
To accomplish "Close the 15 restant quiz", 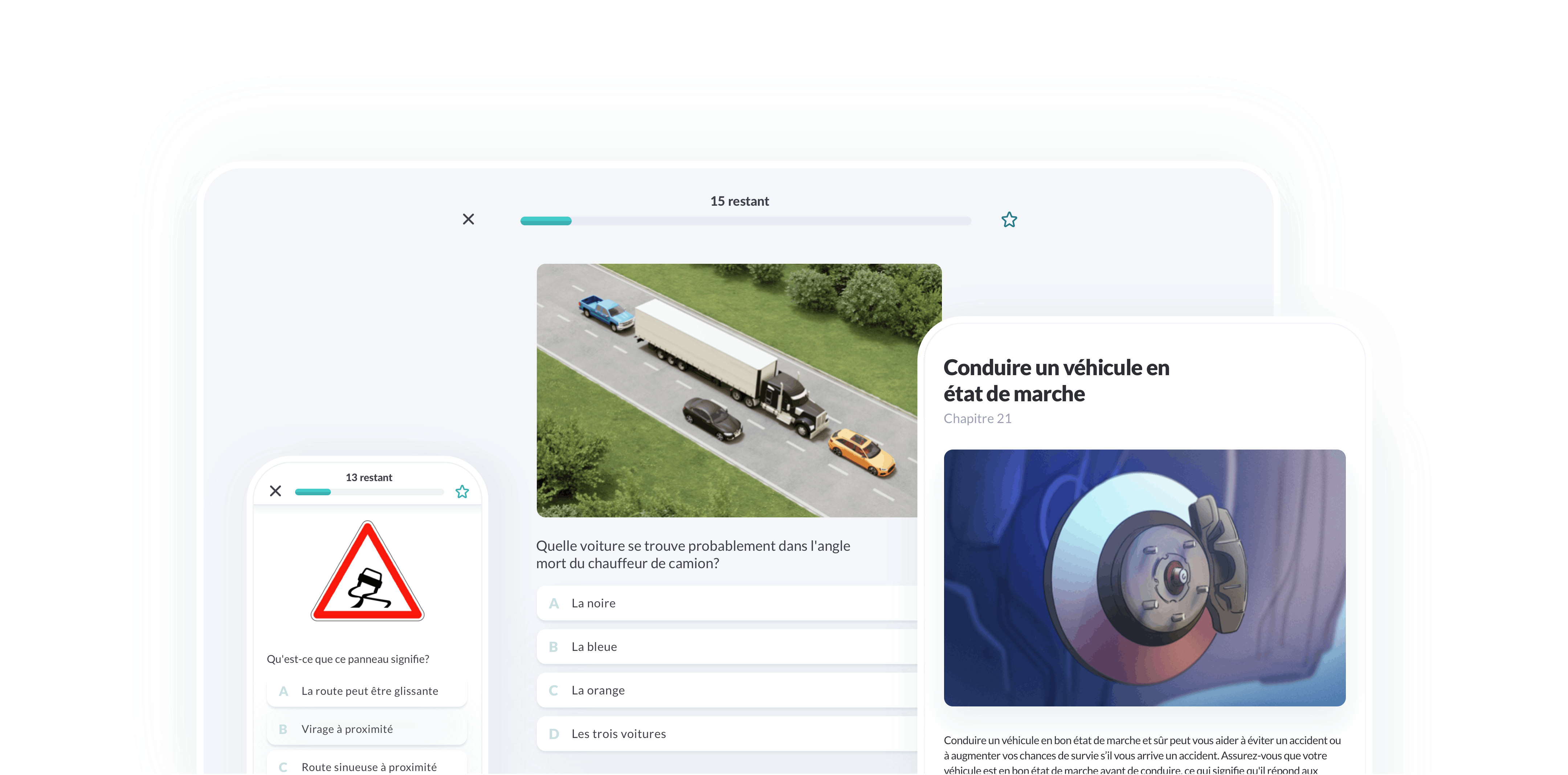I will (468, 219).
